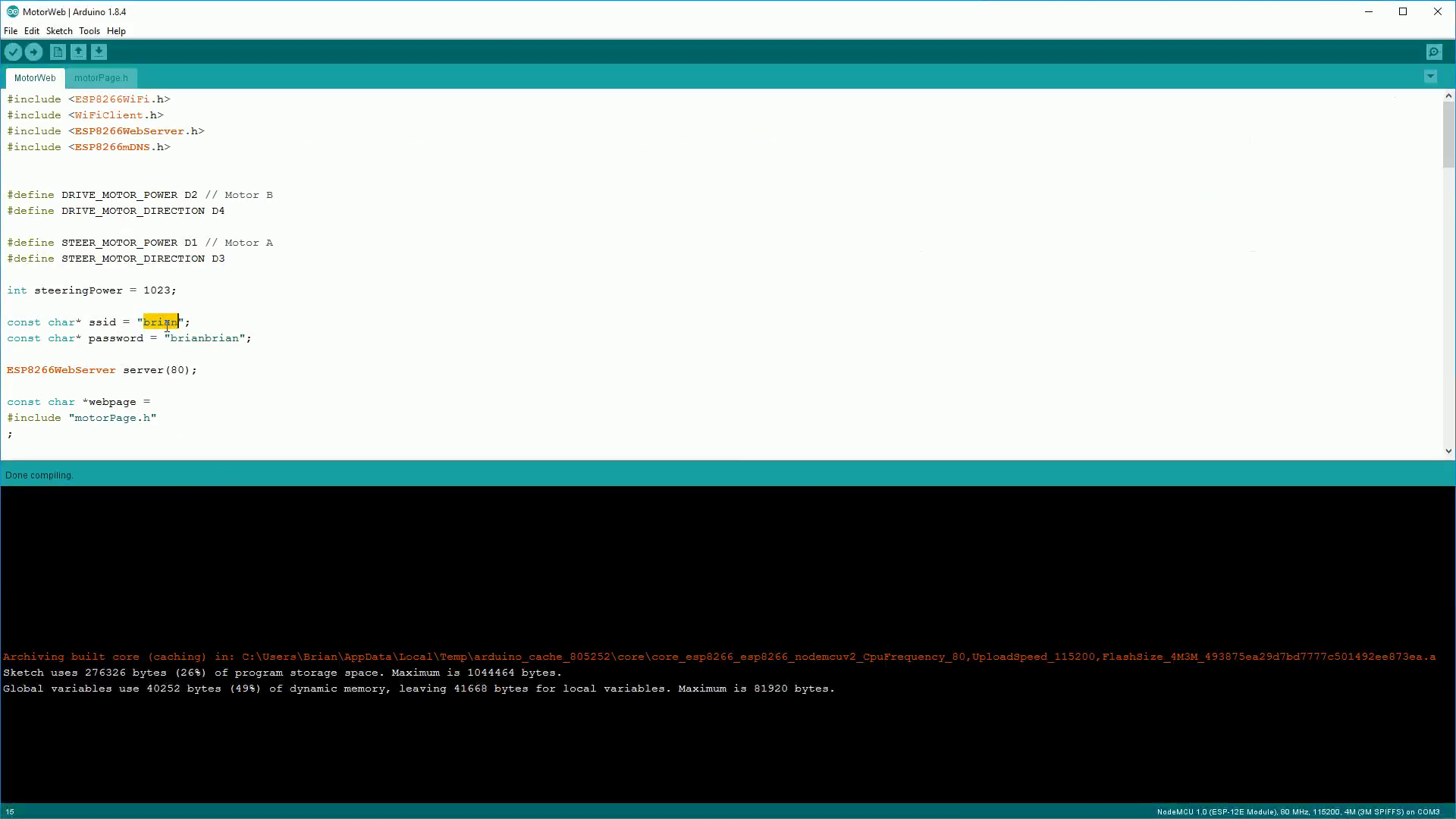The width and height of the screenshot is (1456, 819).
Task: Click DRIVE_MOTOR_POWER D2 define line
Action: click(140, 195)
